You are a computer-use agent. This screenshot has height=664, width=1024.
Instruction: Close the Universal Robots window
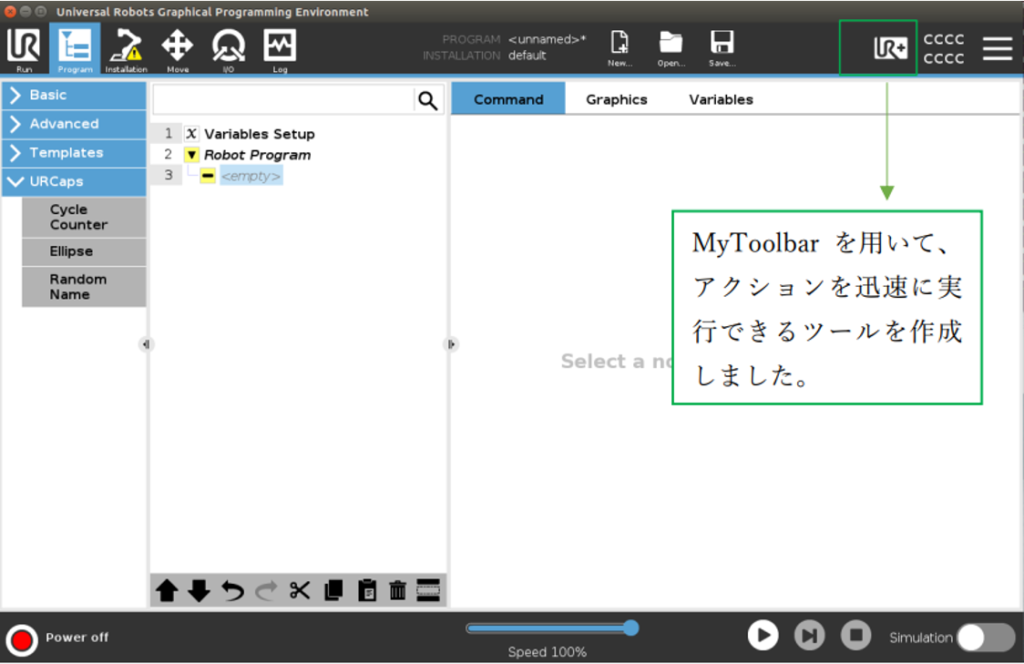(x=10, y=12)
